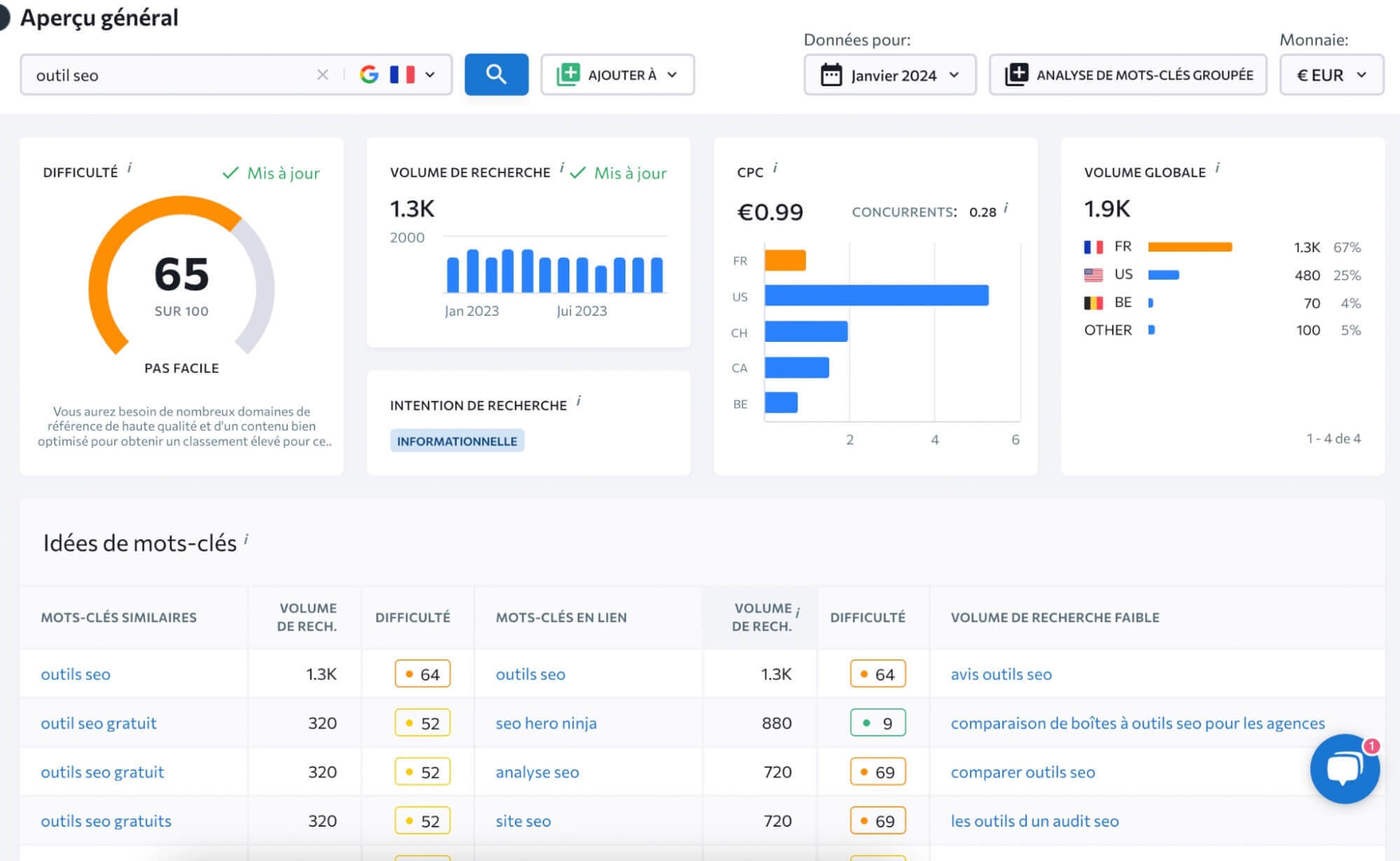Click the Jan 2023 chart label
The height and width of the screenshot is (861, 1400).
click(471, 311)
